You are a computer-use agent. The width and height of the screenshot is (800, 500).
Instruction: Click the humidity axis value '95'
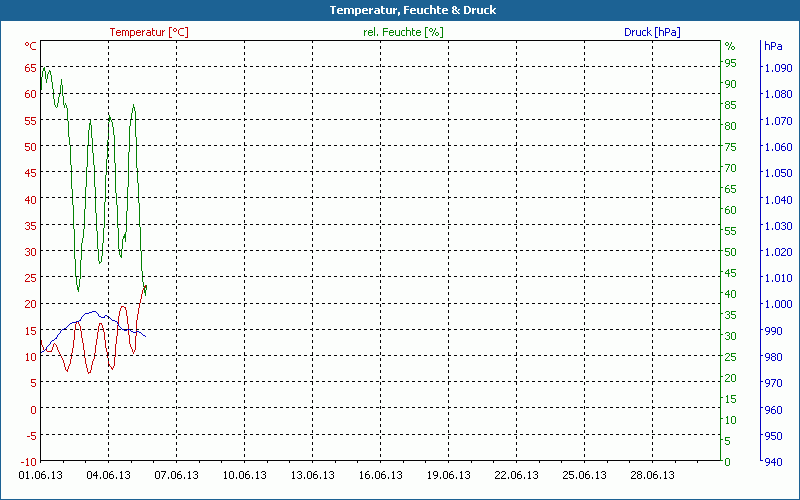click(731, 63)
